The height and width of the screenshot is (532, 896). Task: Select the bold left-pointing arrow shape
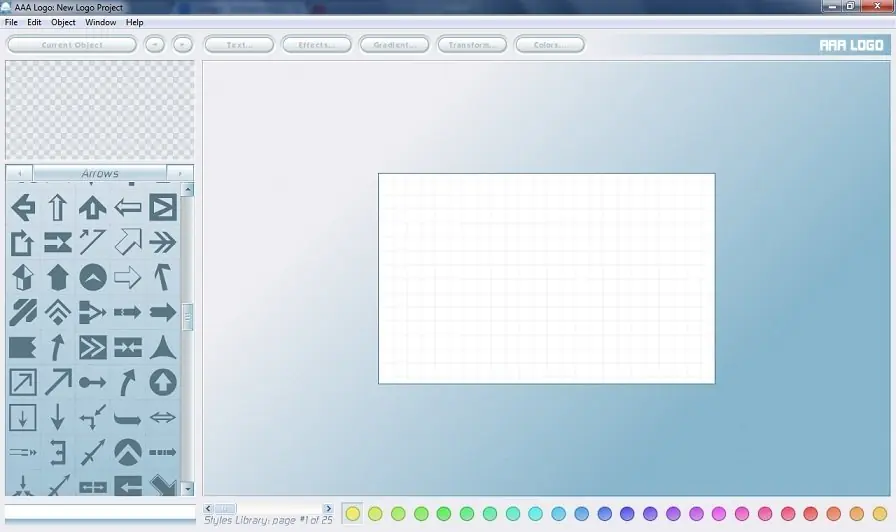tap(23, 207)
